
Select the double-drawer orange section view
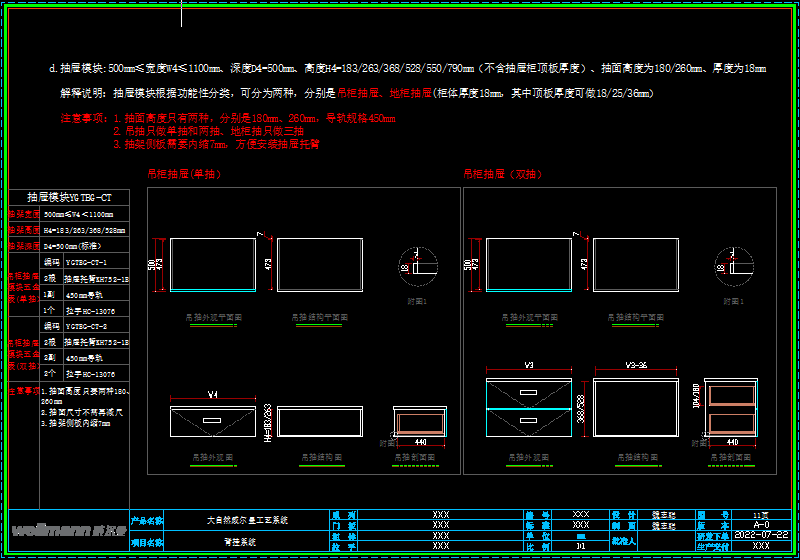coord(733,409)
